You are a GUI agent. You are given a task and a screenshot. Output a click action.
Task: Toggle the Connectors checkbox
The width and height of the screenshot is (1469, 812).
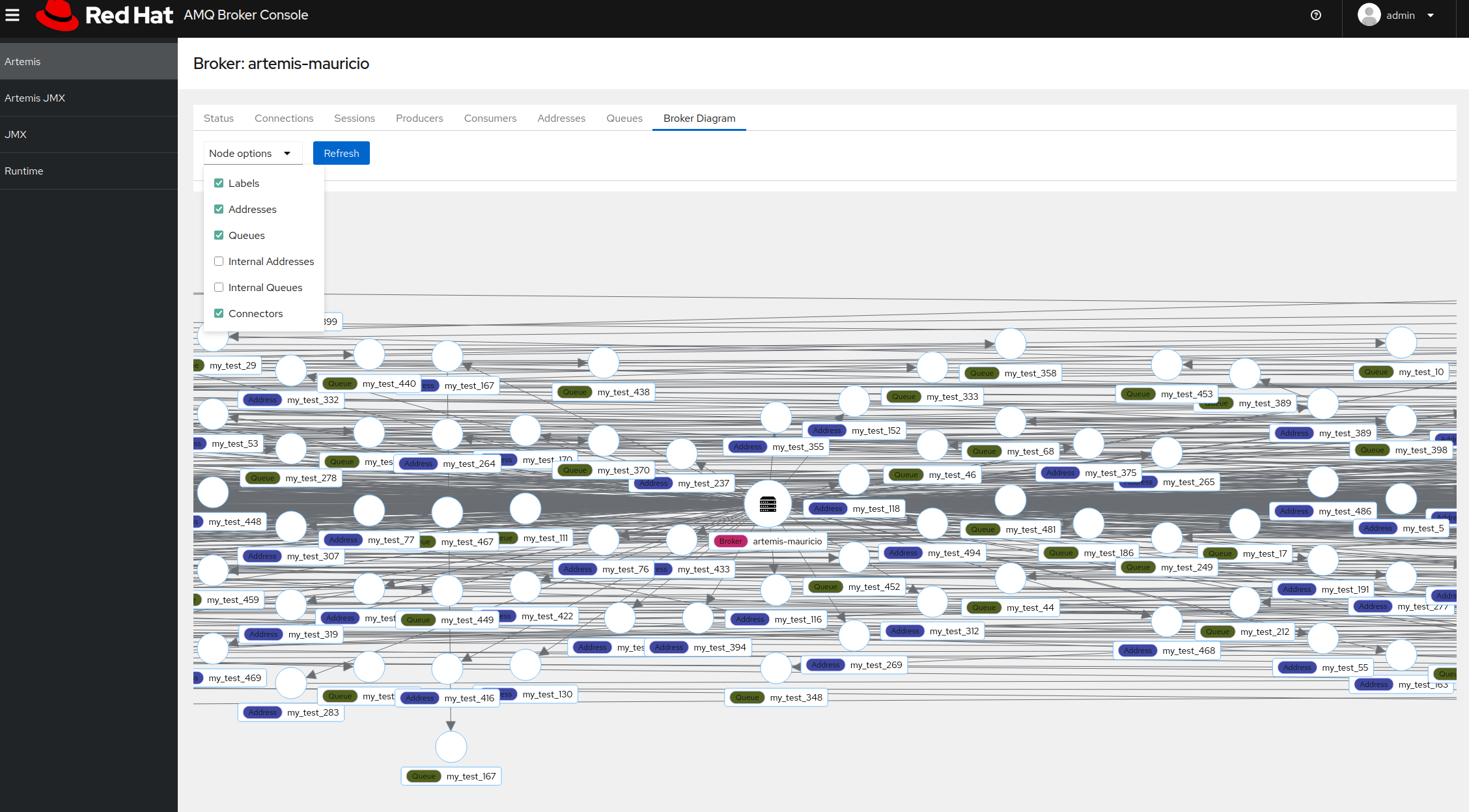click(x=219, y=314)
